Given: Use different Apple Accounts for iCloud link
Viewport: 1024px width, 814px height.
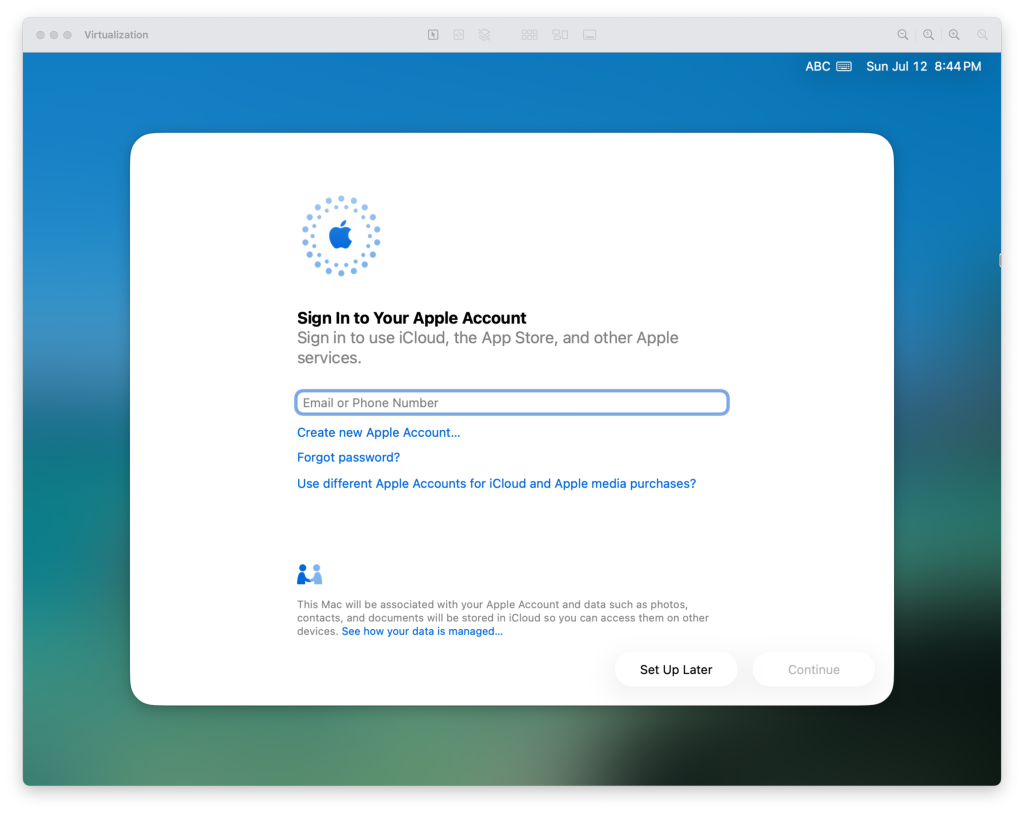Looking at the screenshot, I should pyautogui.click(x=496, y=483).
